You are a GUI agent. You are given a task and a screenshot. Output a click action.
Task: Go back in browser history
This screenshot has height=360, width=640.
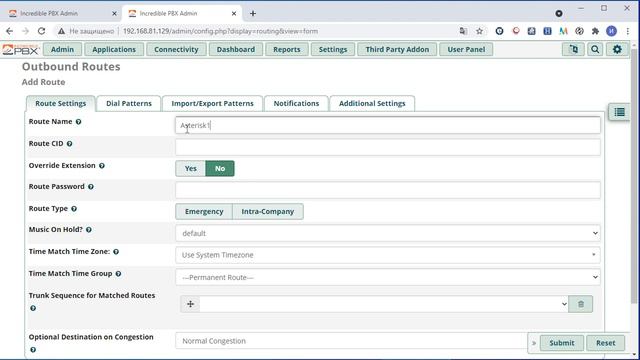[x=9, y=31]
